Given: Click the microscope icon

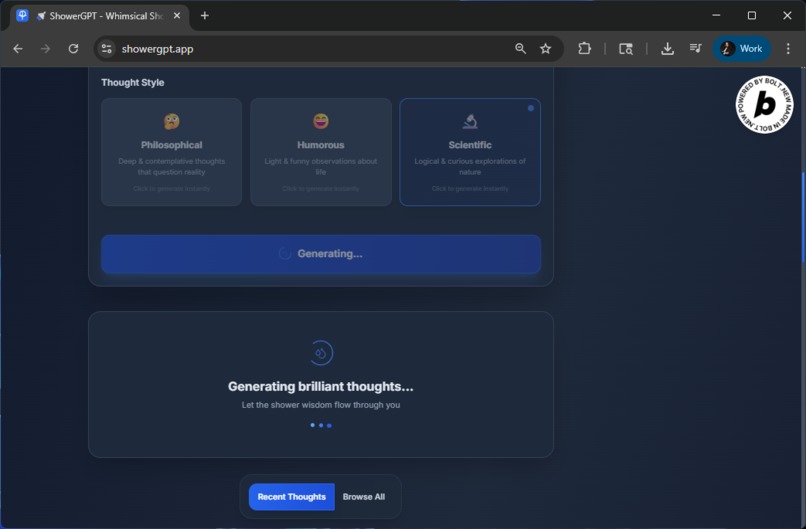Looking at the screenshot, I should [x=470, y=121].
